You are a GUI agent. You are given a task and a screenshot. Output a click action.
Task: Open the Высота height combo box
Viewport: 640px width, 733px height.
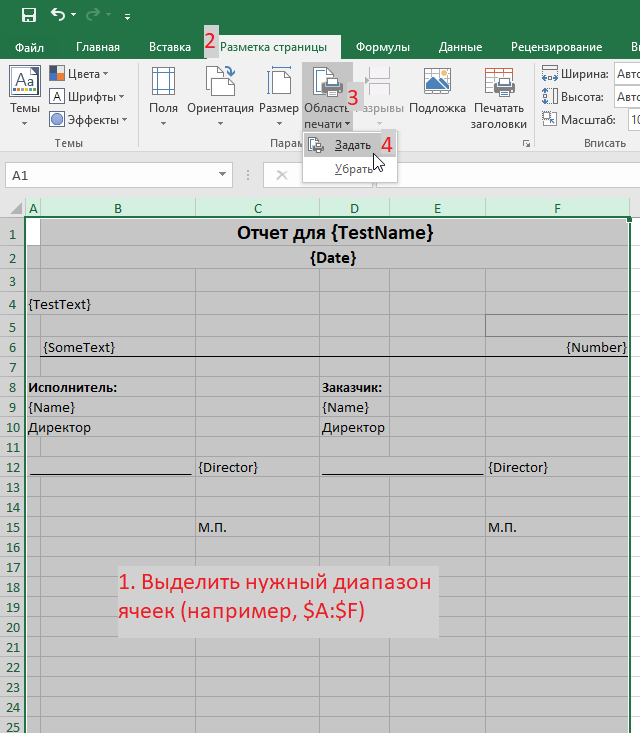click(x=627, y=97)
